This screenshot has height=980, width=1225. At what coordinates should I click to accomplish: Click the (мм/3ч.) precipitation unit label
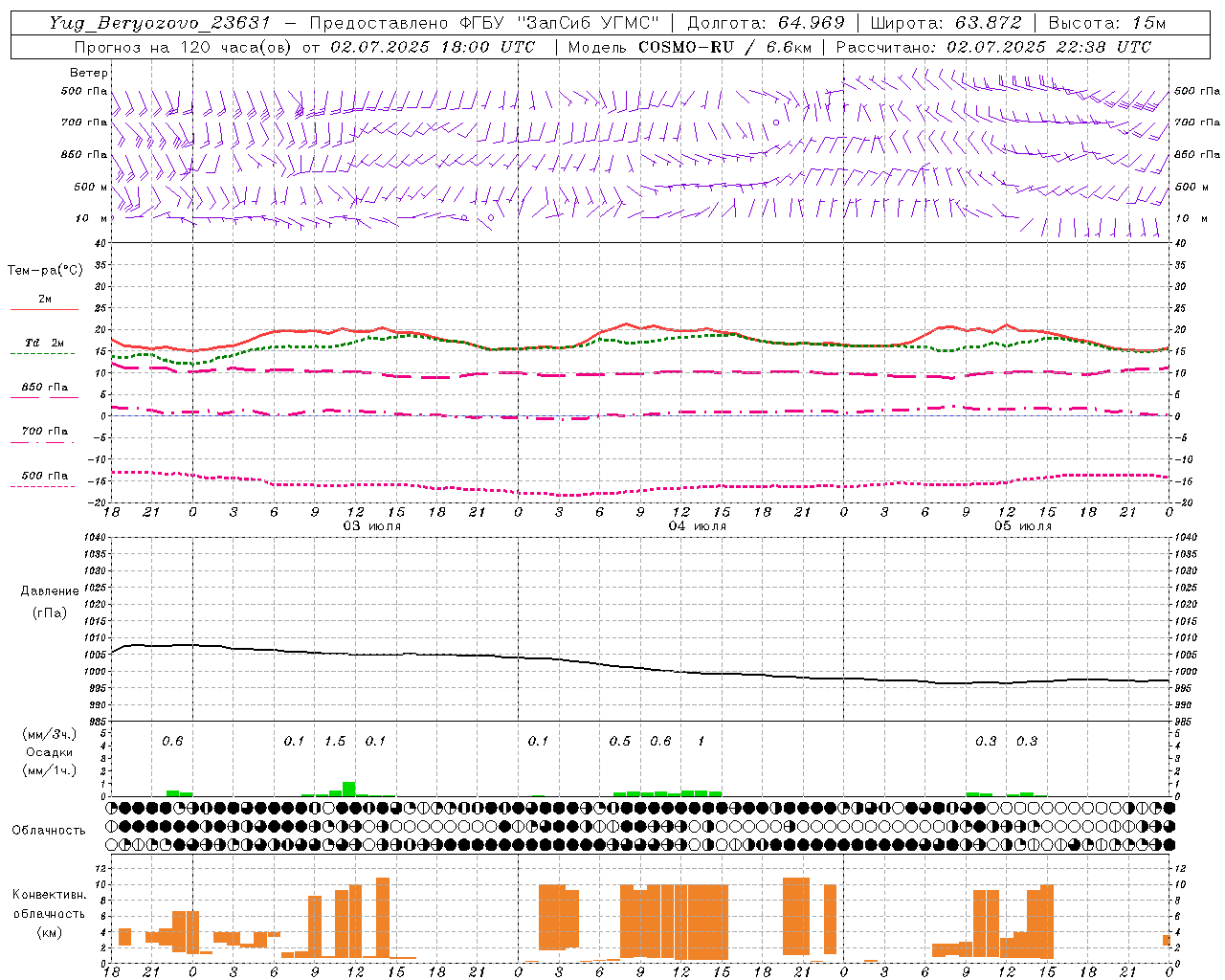tap(50, 734)
